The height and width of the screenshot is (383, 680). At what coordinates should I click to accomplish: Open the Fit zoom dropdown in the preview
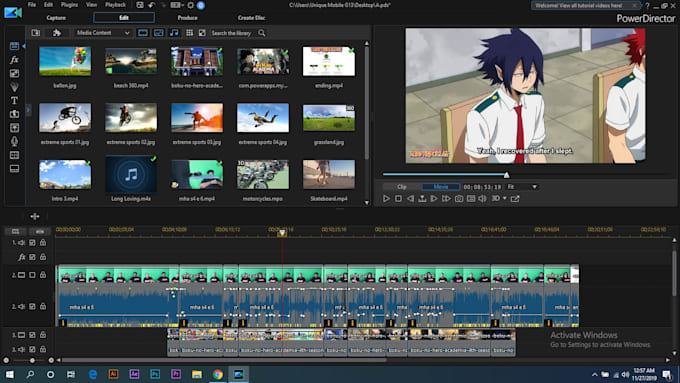(x=522, y=187)
